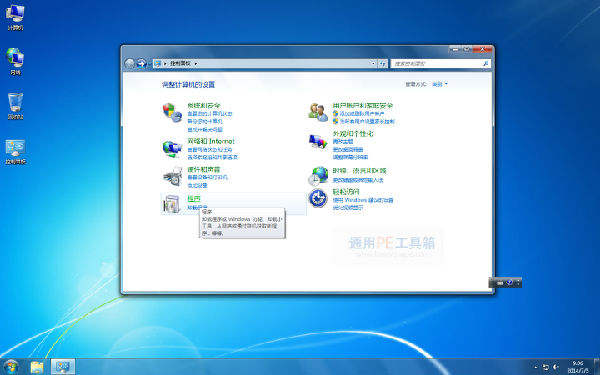Select the Computer desktop icon

15,18
